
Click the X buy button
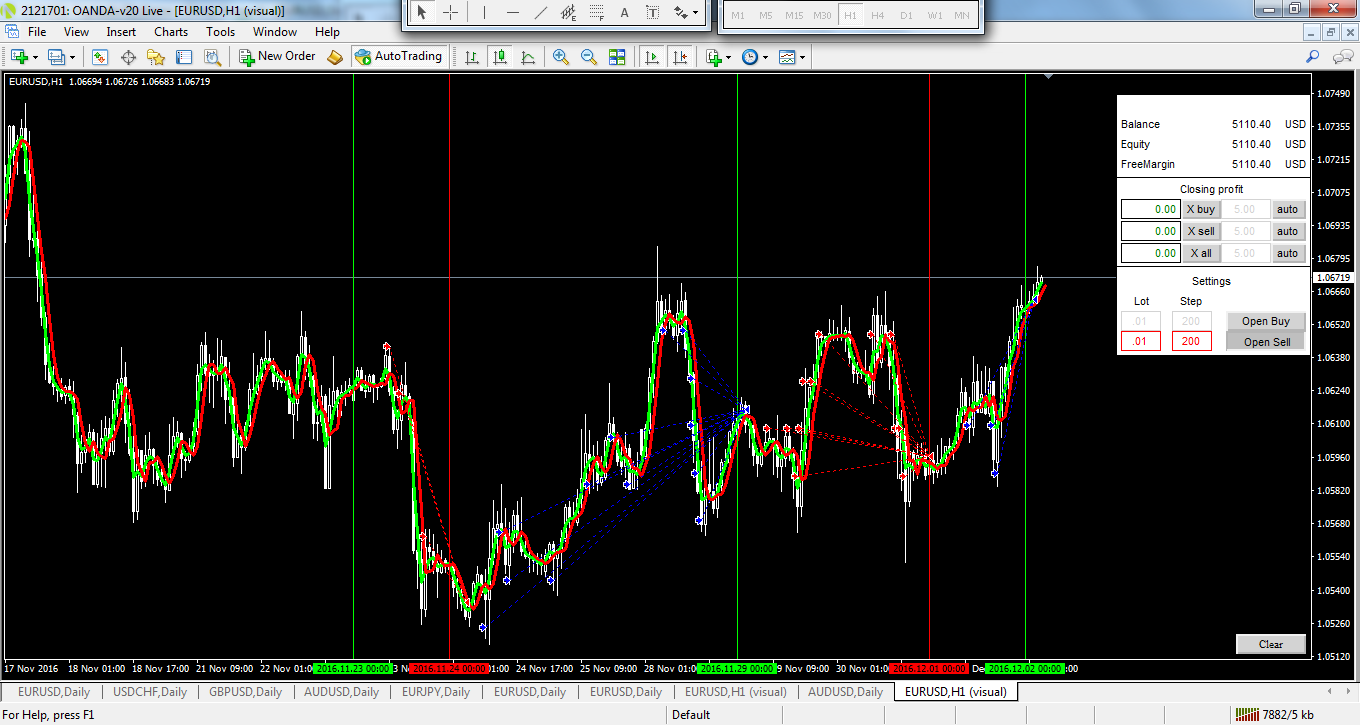(x=1200, y=210)
